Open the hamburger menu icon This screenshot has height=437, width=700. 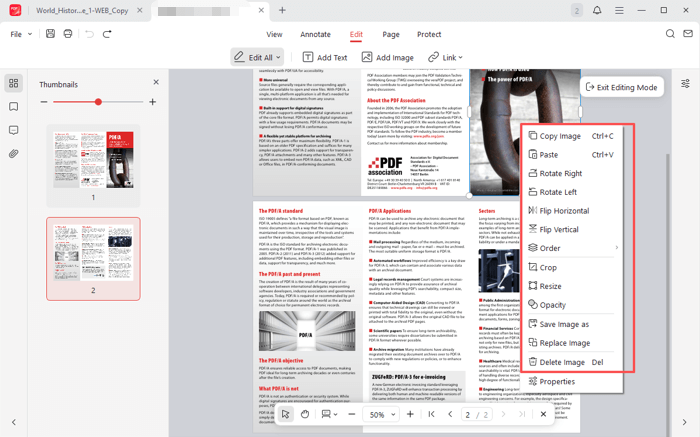(619, 10)
